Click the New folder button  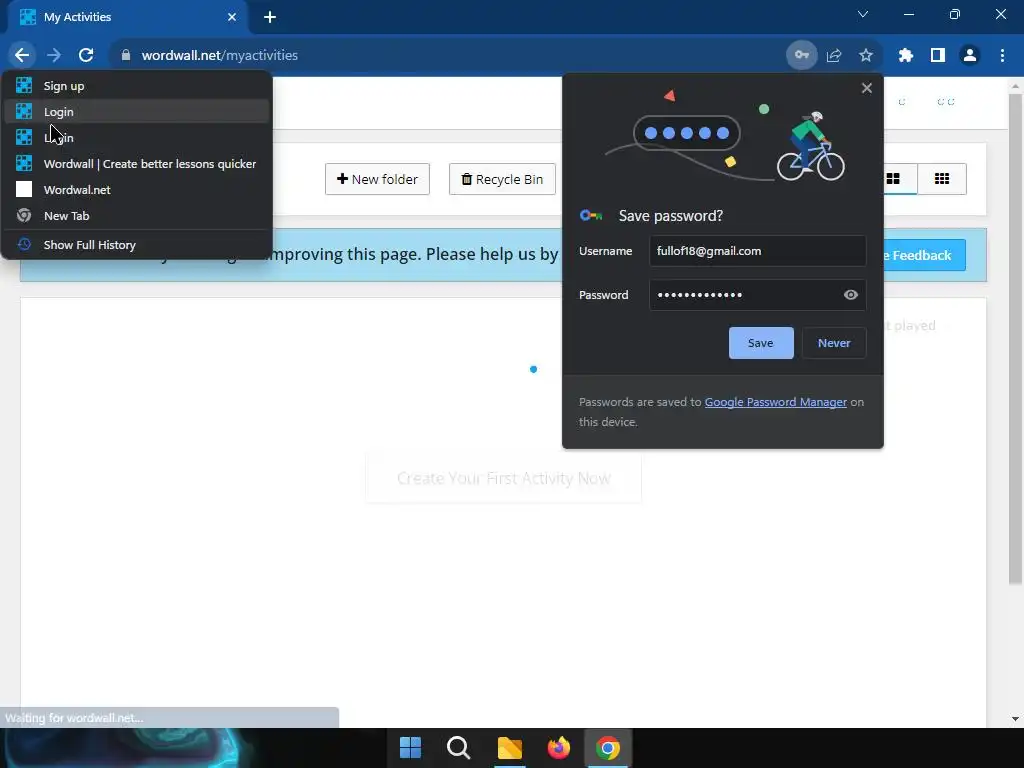[377, 179]
